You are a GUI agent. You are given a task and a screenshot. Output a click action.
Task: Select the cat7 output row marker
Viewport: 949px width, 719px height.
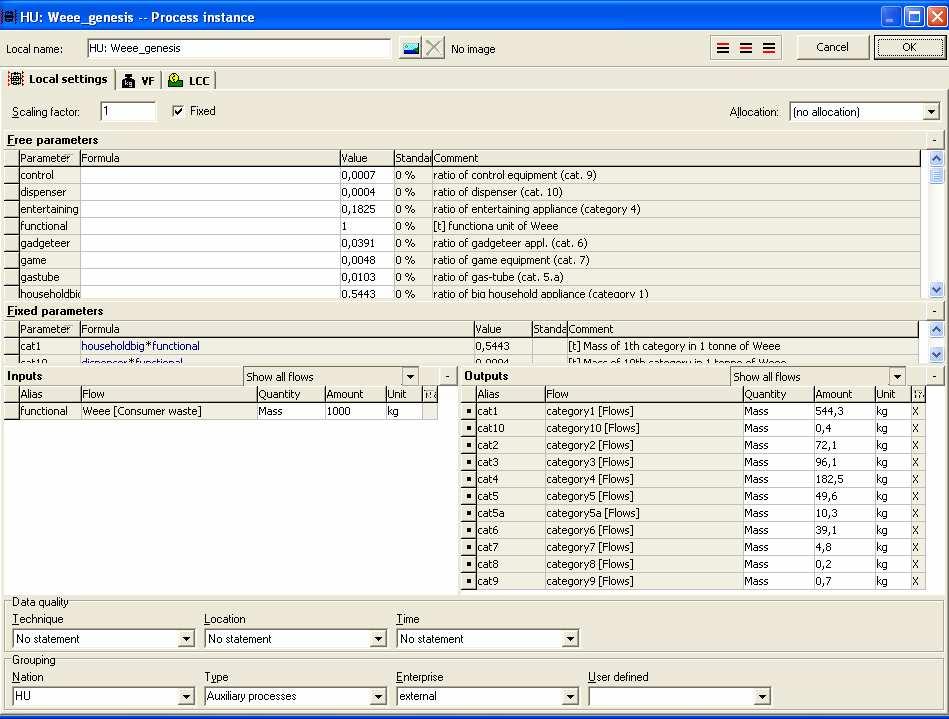pyautogui.click(x=468, y=547)
